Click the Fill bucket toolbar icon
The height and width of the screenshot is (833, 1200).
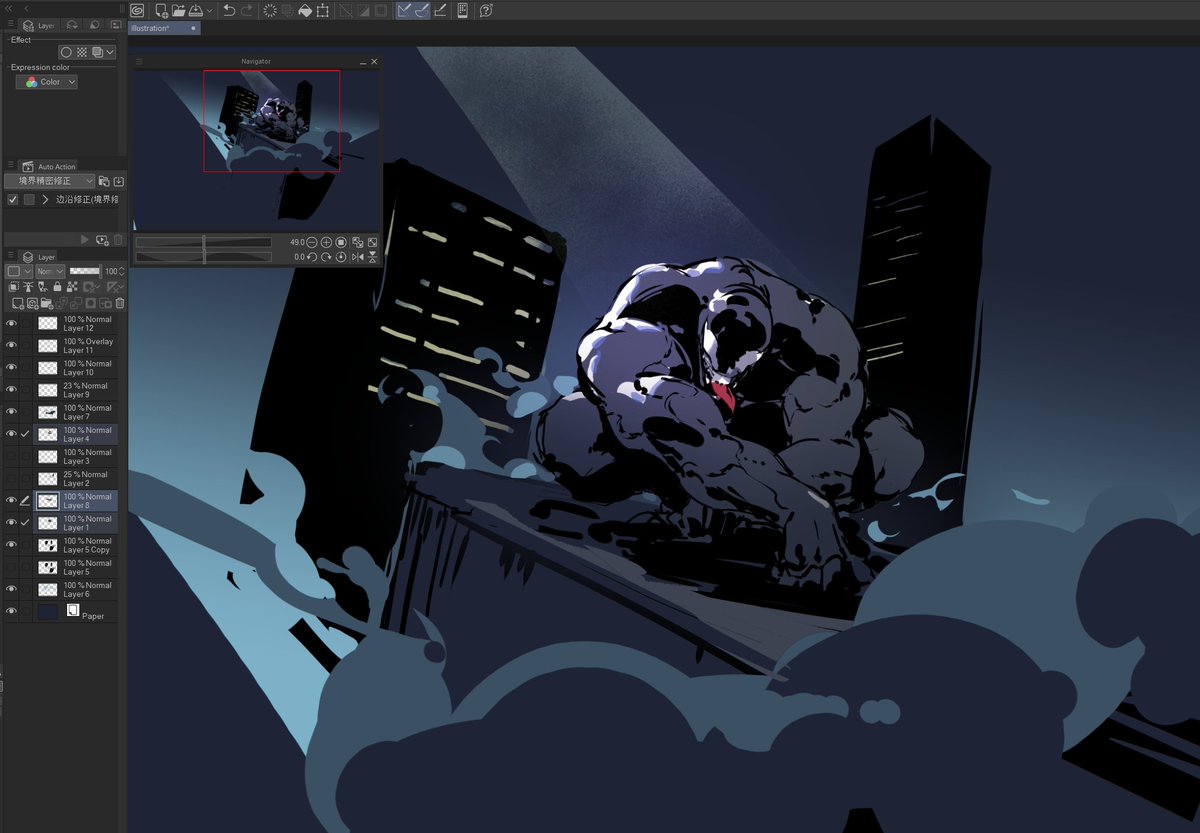tap(305, 10)
